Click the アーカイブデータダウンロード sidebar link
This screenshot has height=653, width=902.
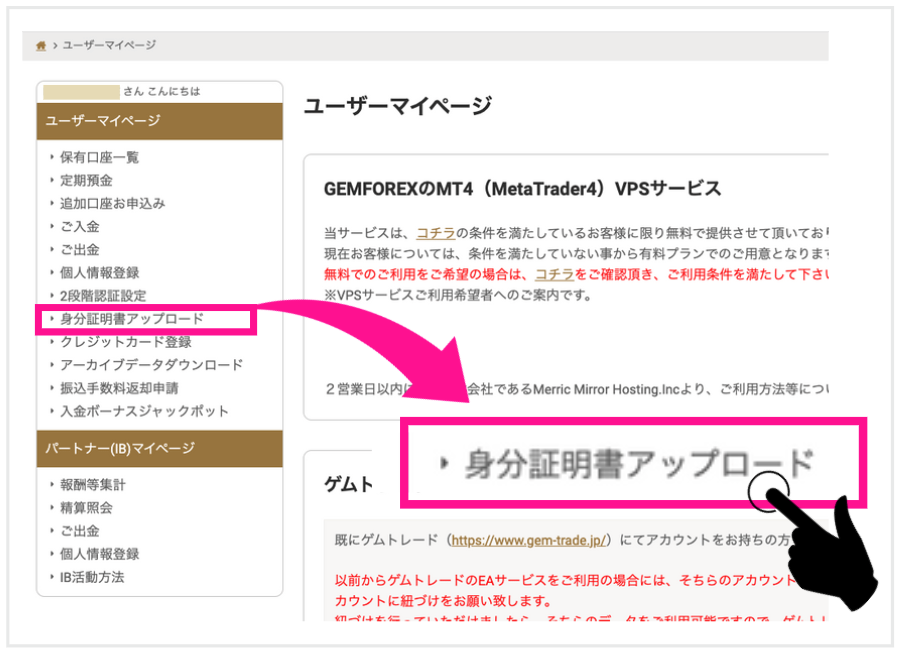tap(151, 365)
